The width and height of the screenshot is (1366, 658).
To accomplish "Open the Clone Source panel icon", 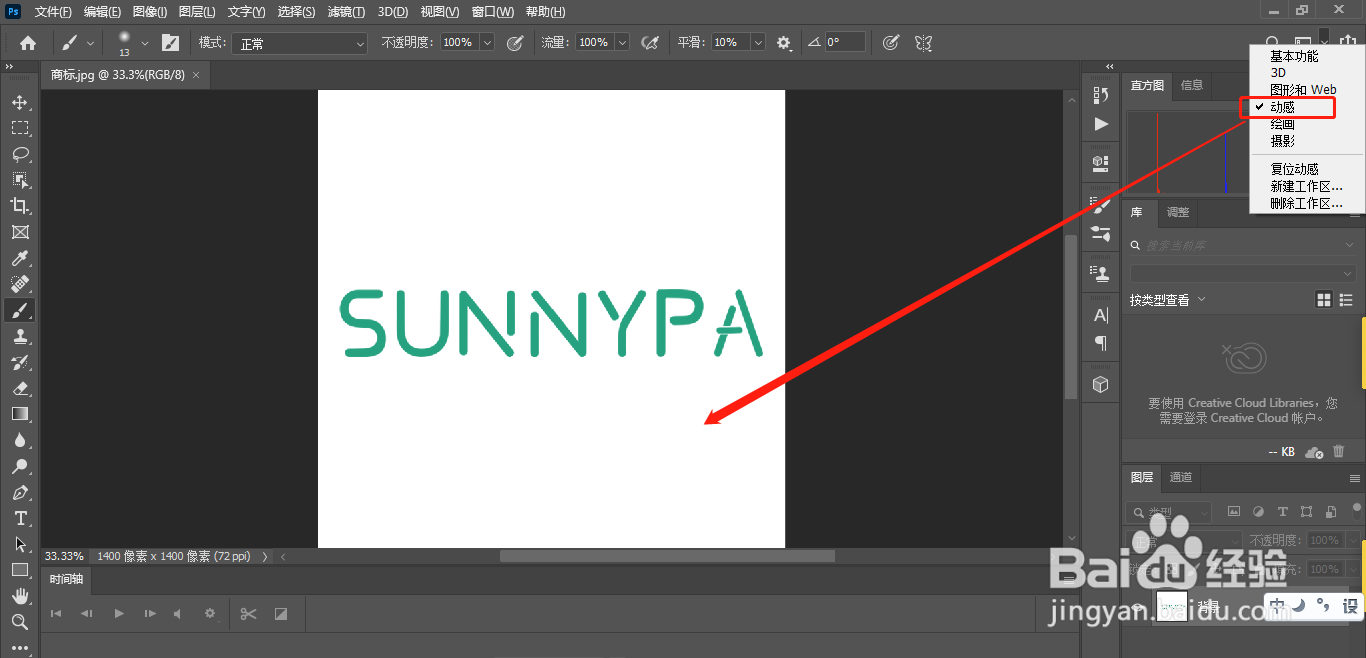I will pos(1101,272).
